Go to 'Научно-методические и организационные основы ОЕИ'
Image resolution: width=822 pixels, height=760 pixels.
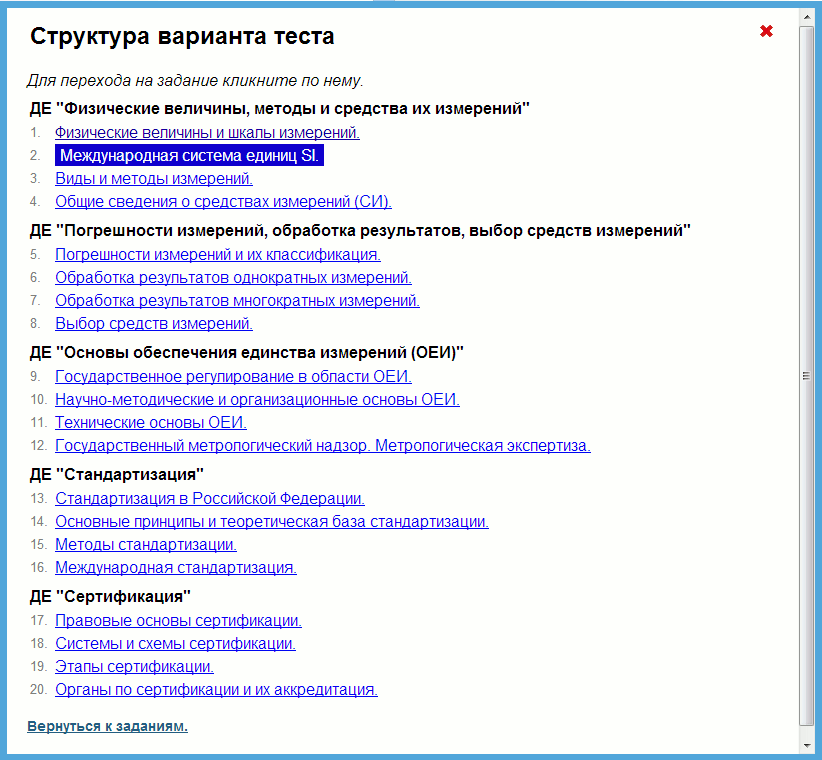click(257, 400)
